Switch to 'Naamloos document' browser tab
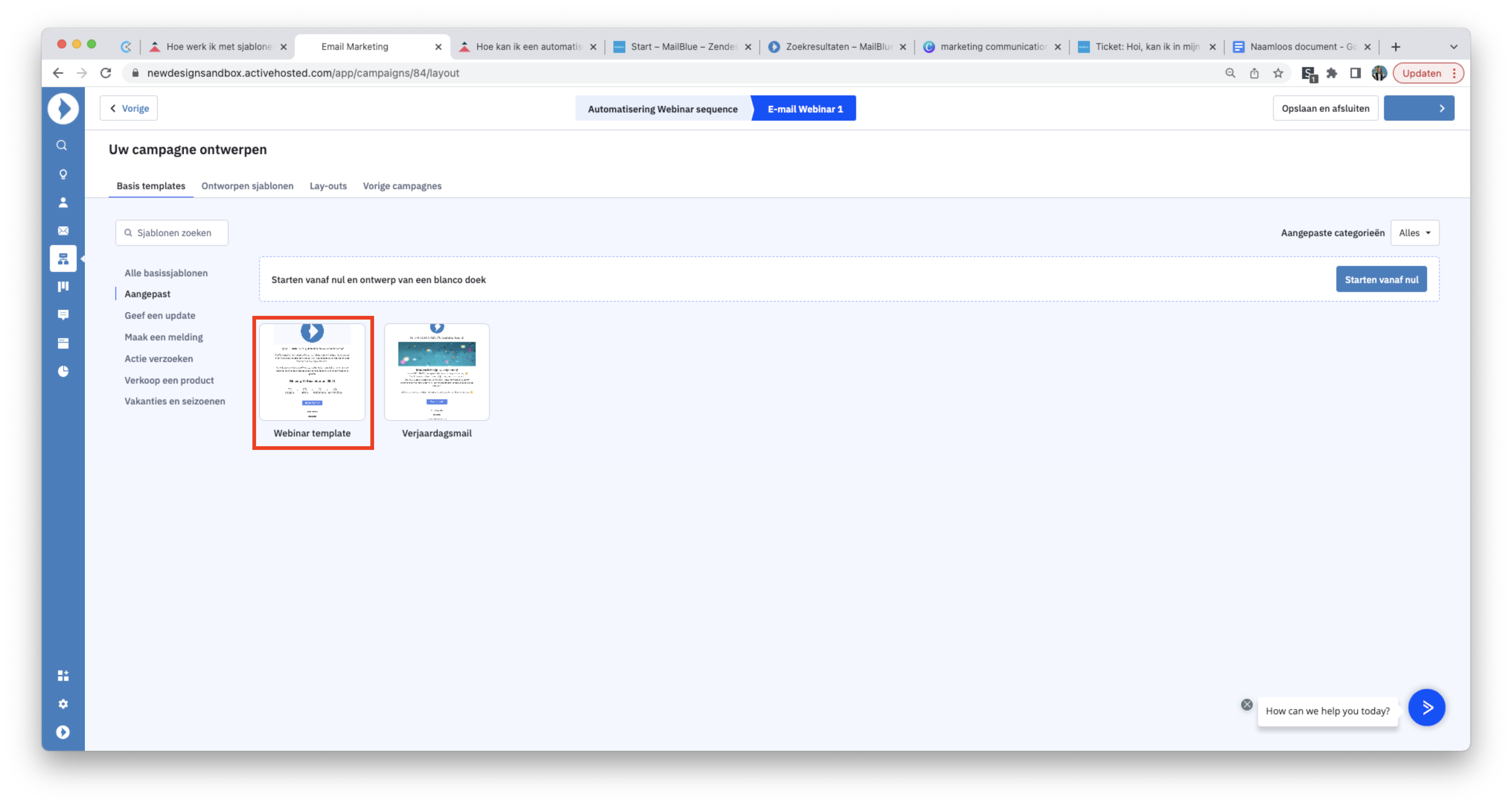 click(1302, 47)
